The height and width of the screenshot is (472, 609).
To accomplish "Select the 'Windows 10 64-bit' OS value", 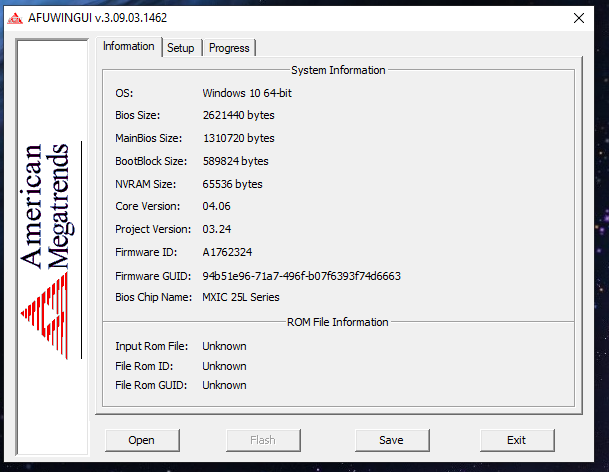I will pos(247,93).
